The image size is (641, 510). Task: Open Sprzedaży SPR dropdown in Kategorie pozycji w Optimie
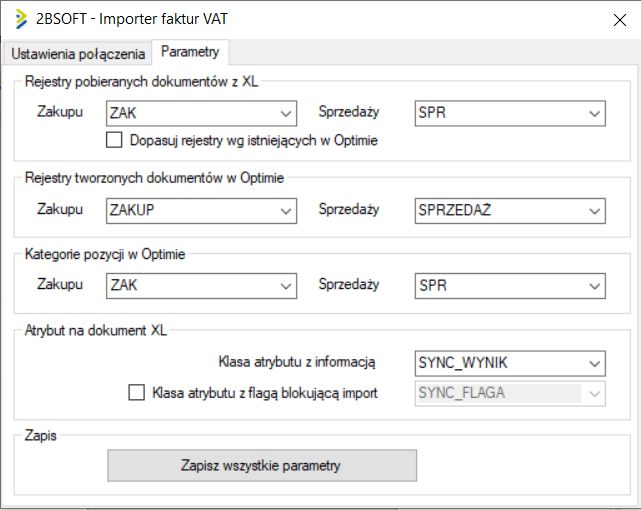(510, 286)
